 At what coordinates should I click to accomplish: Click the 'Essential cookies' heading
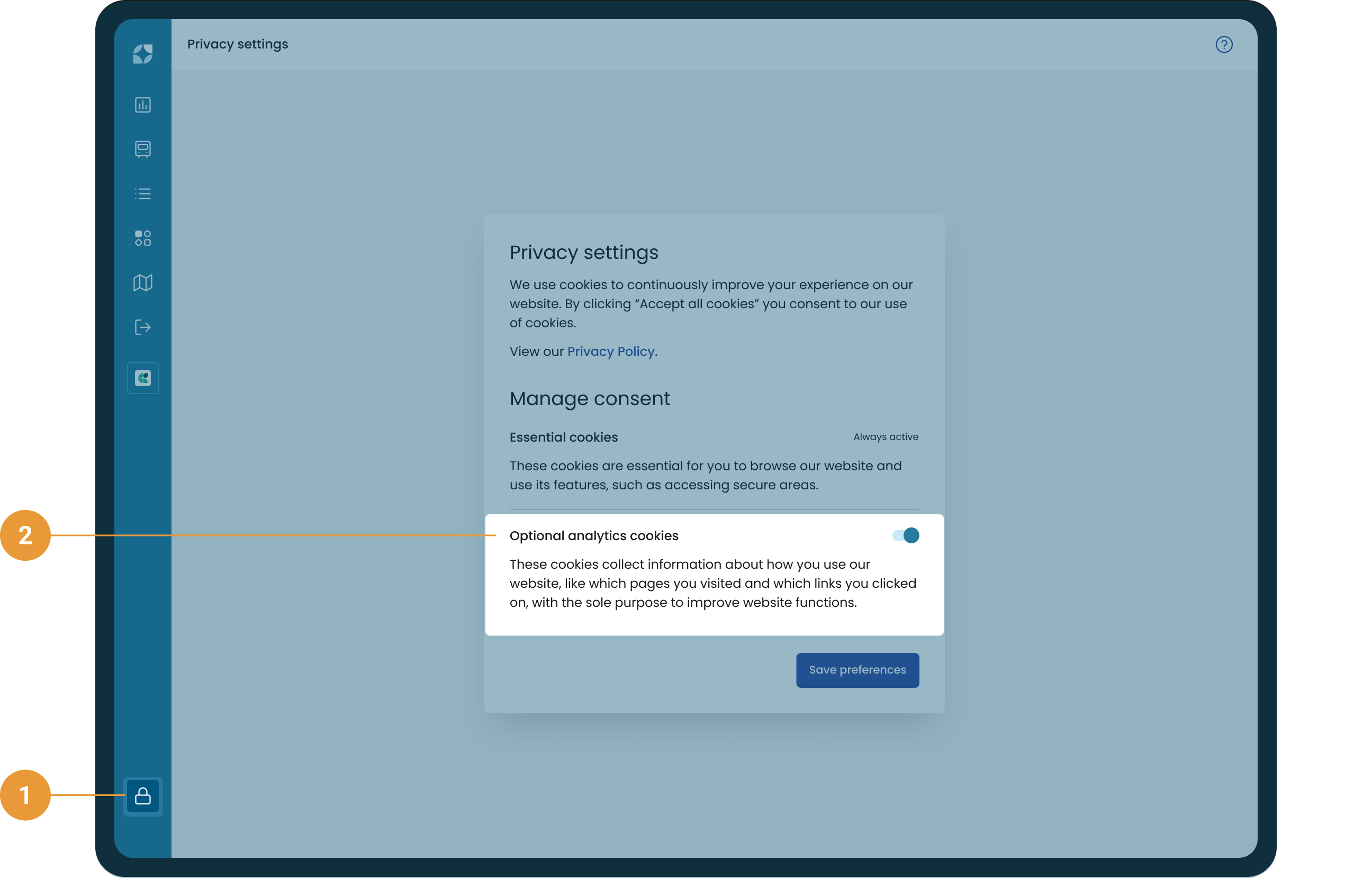tap(564, 437)
